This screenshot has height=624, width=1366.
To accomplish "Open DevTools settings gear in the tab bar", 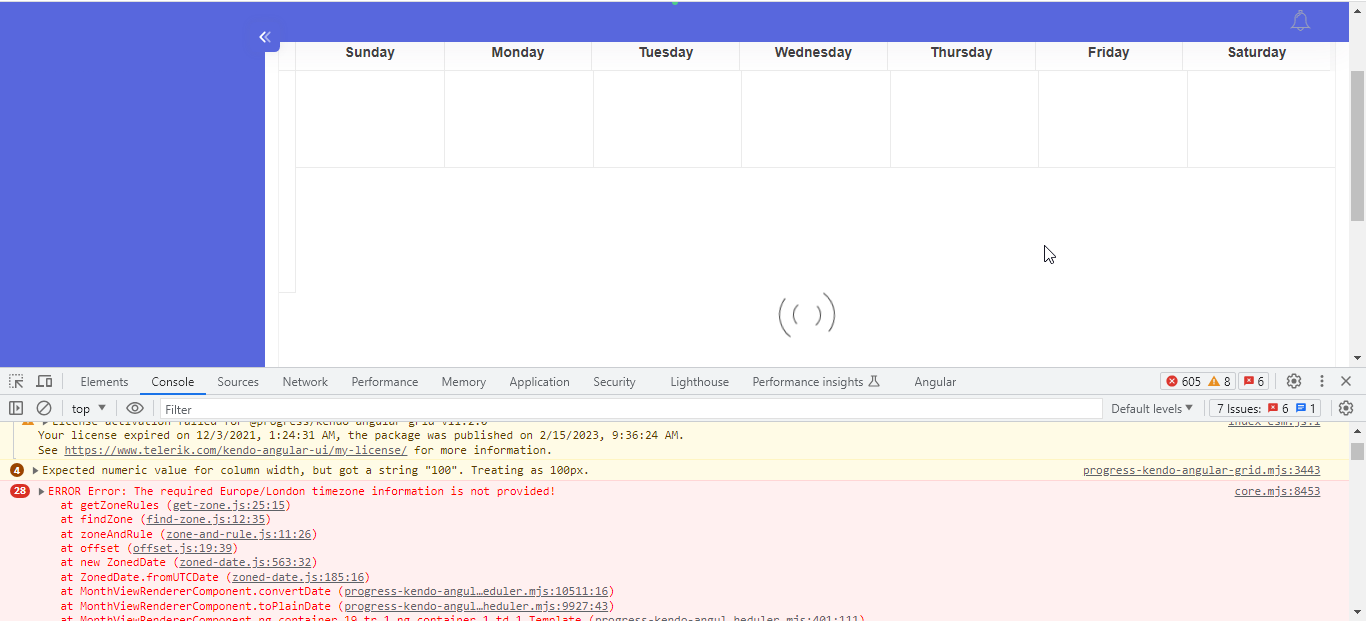I will pos(1294,381).
